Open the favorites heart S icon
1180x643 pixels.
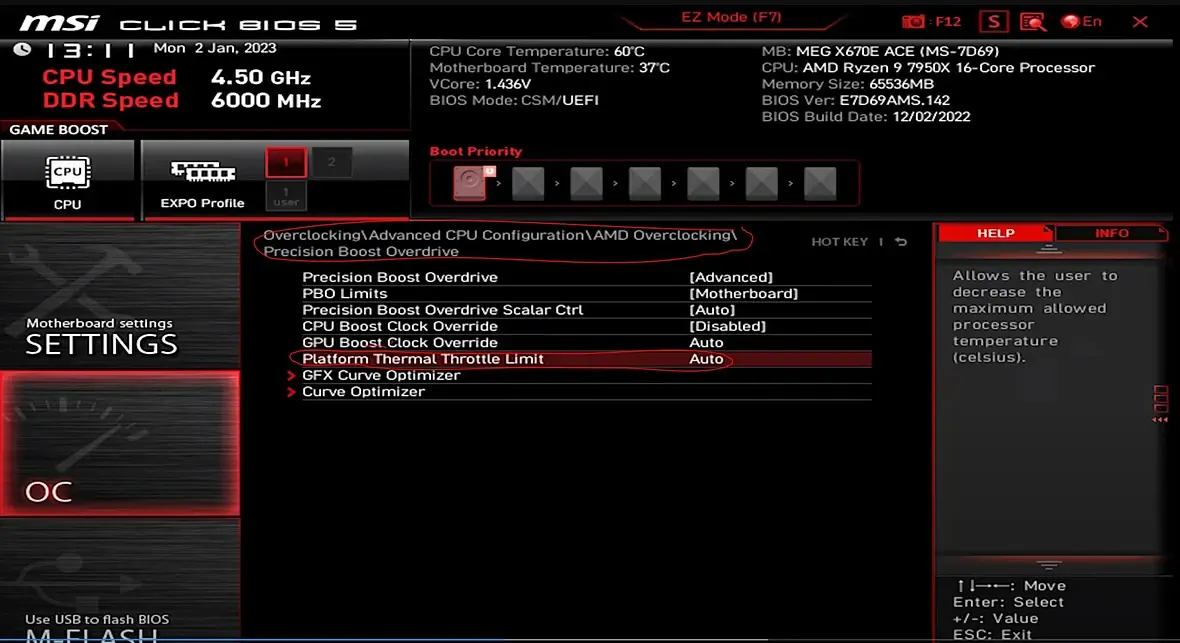point(993,21)
